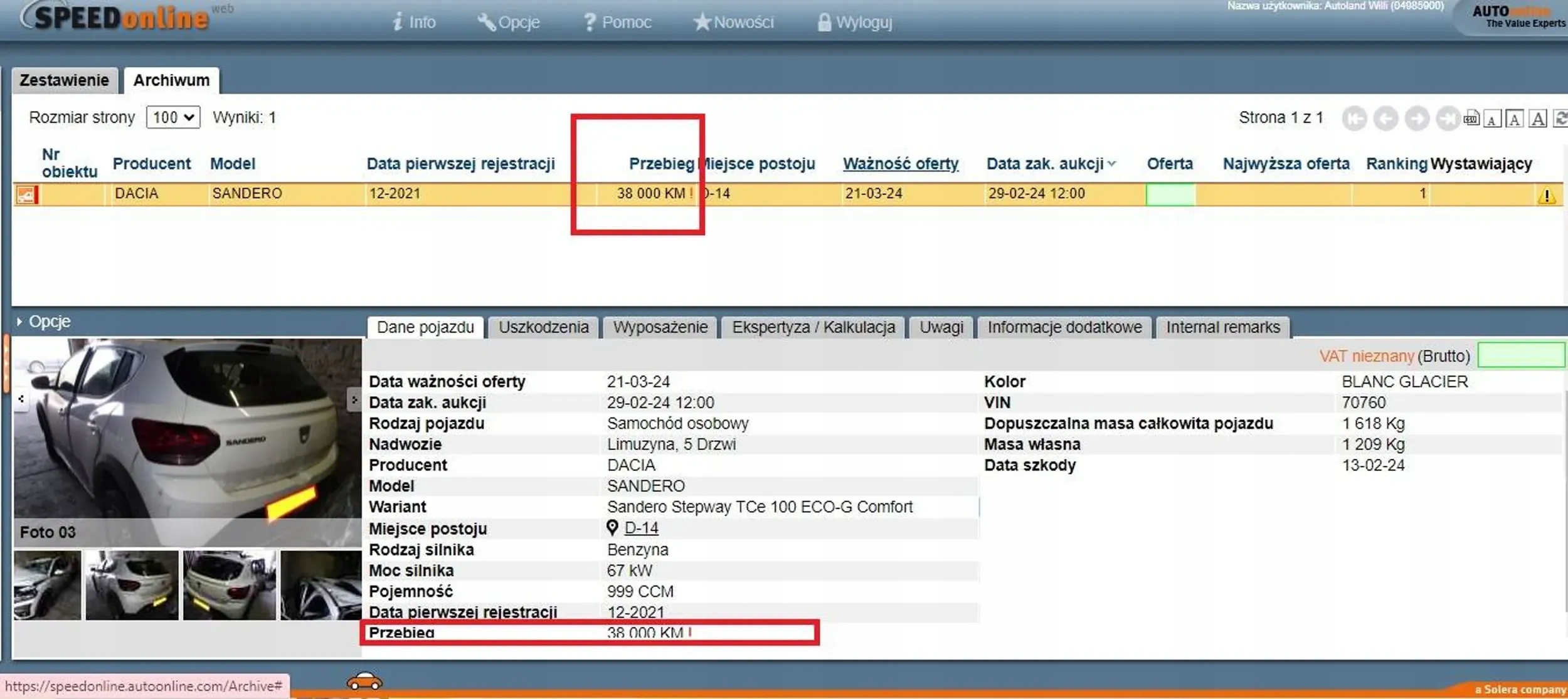Click the VAT green price input field
This screenshot has height=699, width=1568.
(x=1520, y=355)
